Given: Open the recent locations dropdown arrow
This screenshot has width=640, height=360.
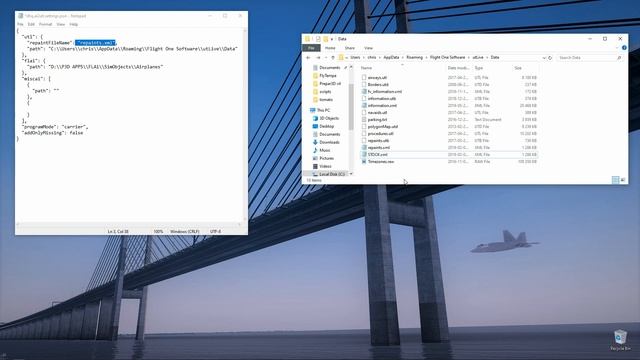Looking at the screenshot, I should (x=325, y=58).
